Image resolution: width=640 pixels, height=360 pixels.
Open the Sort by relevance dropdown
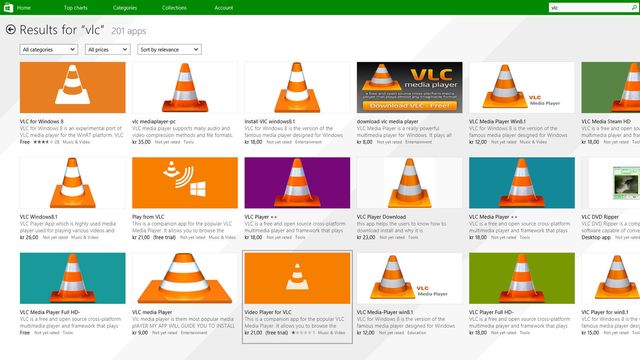(x=169, y=49)
